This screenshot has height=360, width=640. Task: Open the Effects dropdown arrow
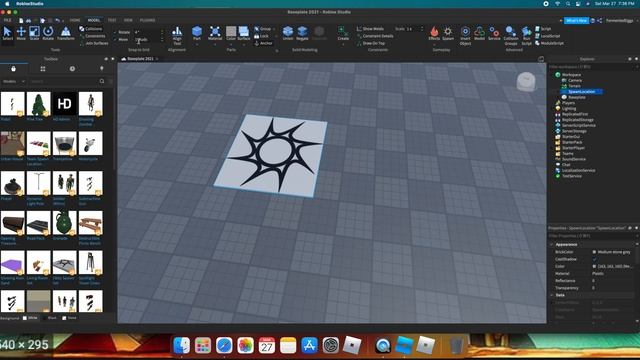pos(434,44)
